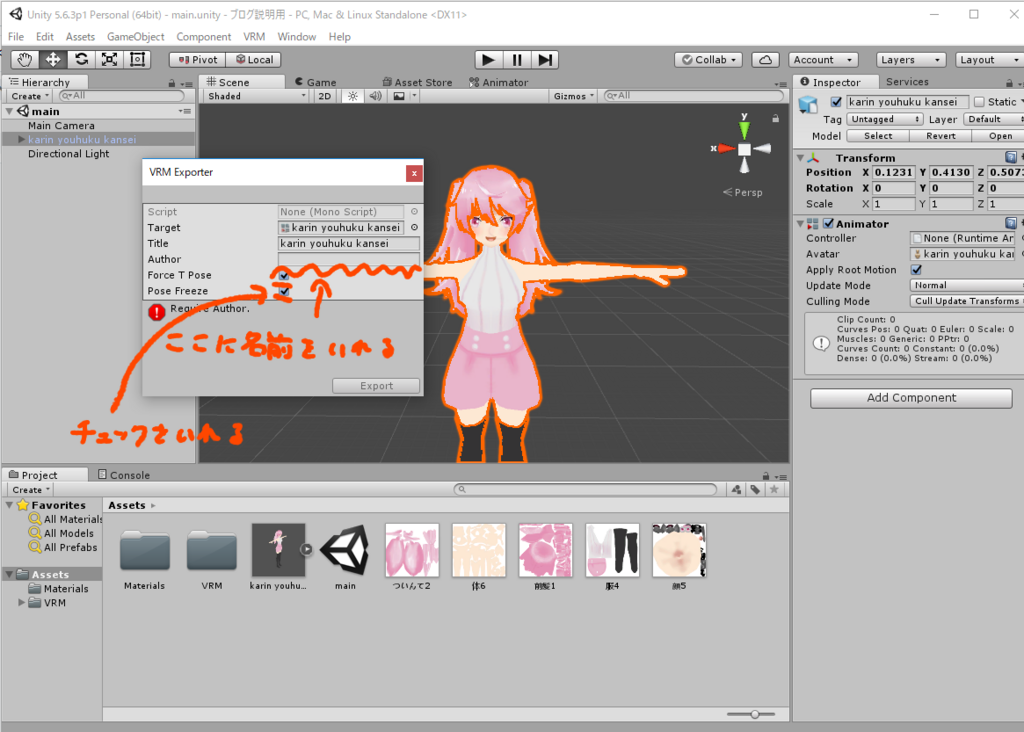Toggle 2D scene view mode
The image size is (1024, 732).
coord(325,96)
